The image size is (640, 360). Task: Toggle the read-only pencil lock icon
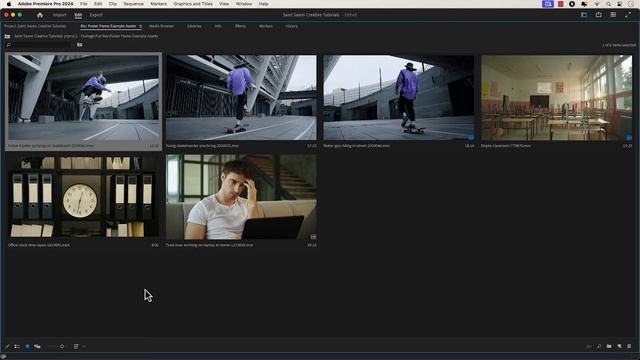pos(7,346)
